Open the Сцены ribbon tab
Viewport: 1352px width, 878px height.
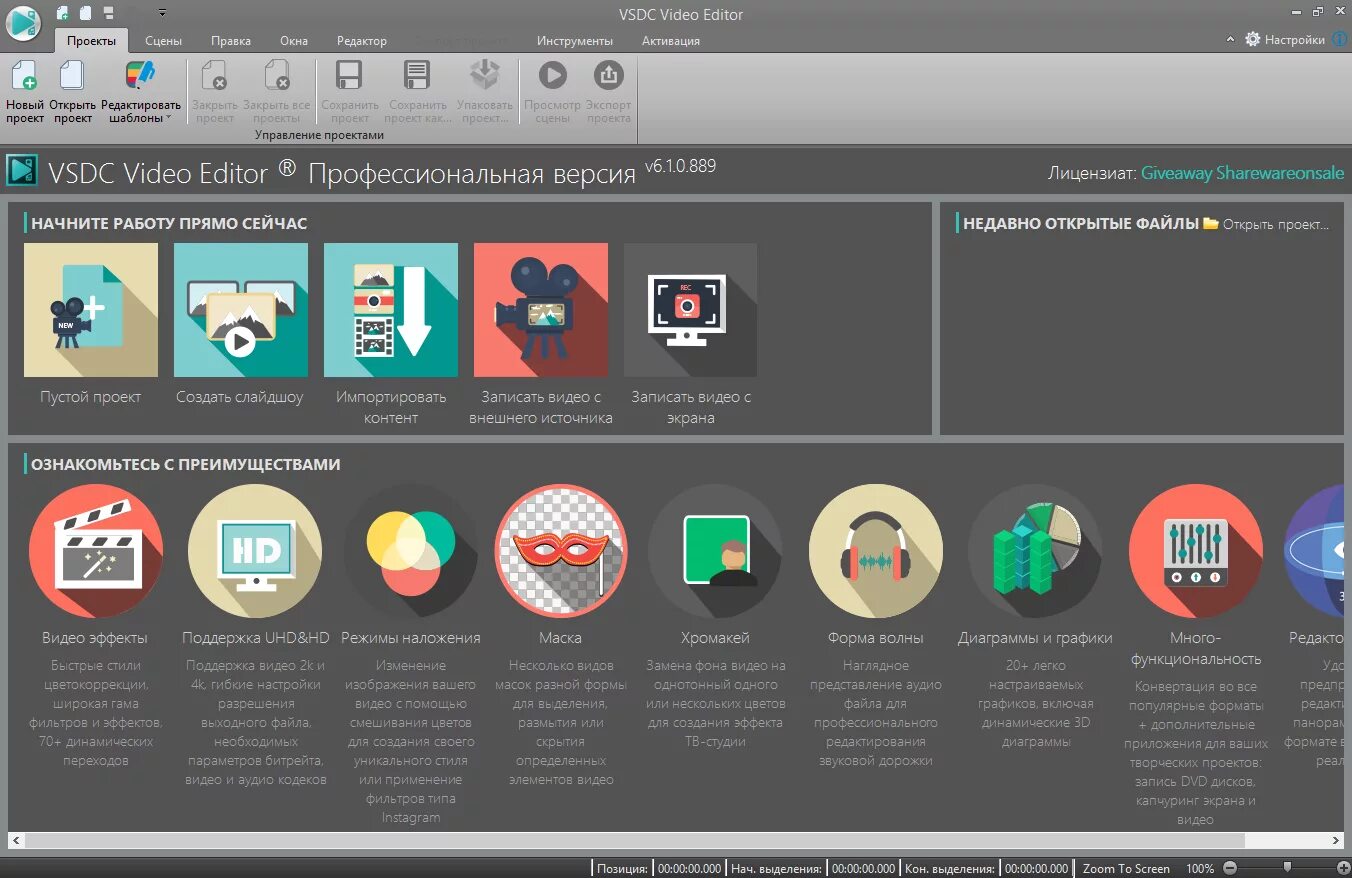pyautogui.click(x=163, y=41)
